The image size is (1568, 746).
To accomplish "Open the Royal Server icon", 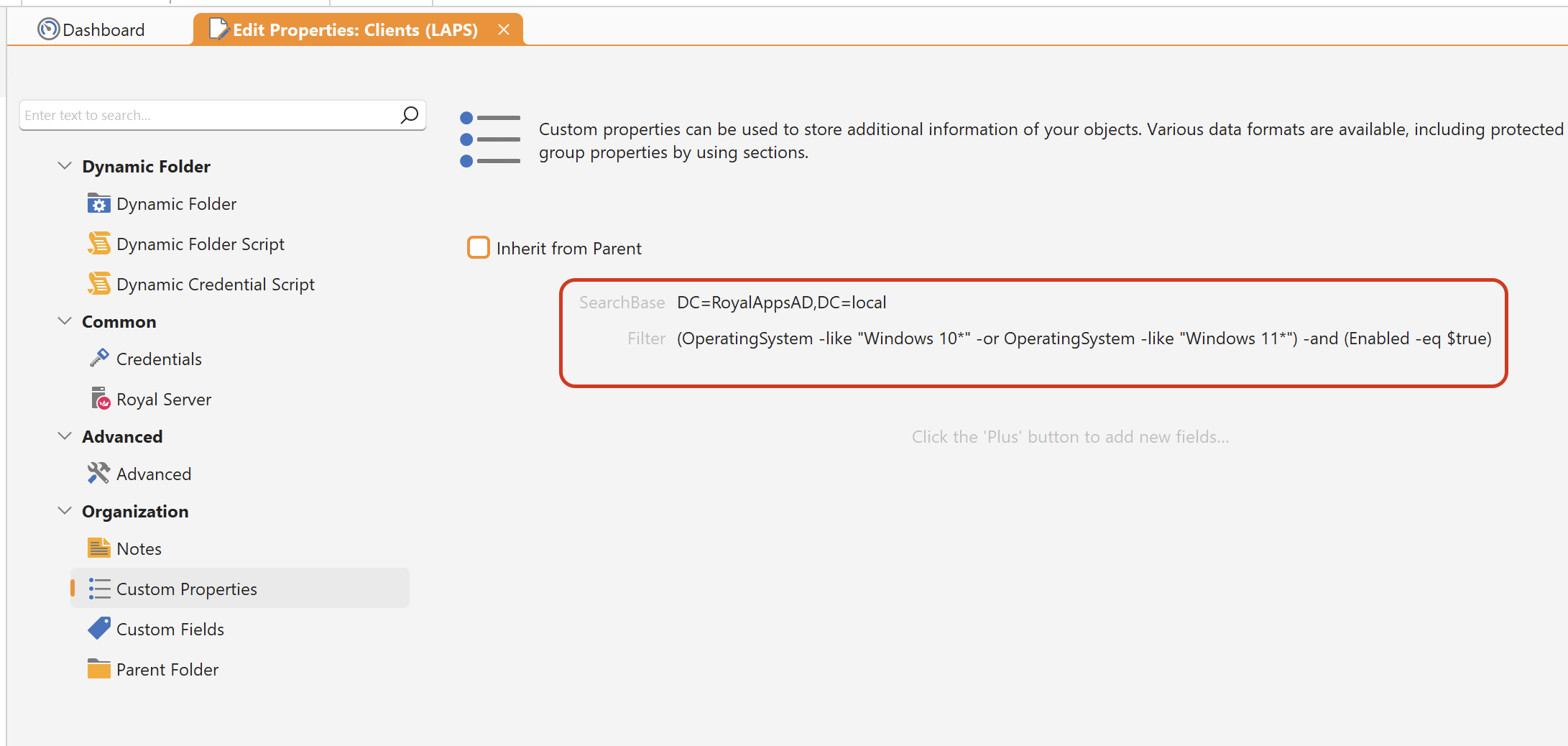I will point(100,398).
